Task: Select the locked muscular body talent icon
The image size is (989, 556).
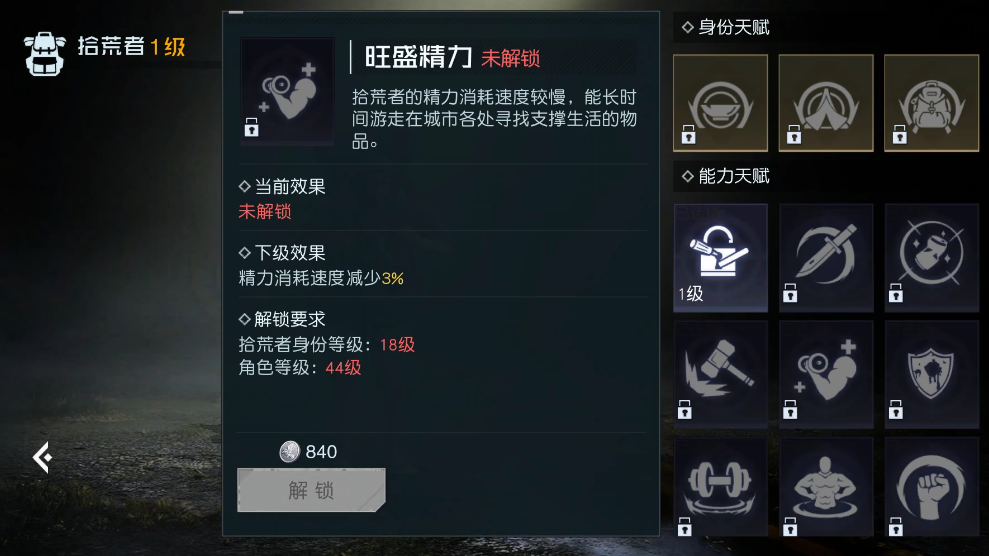Action: pyautogui.click(x=826, y=487)
